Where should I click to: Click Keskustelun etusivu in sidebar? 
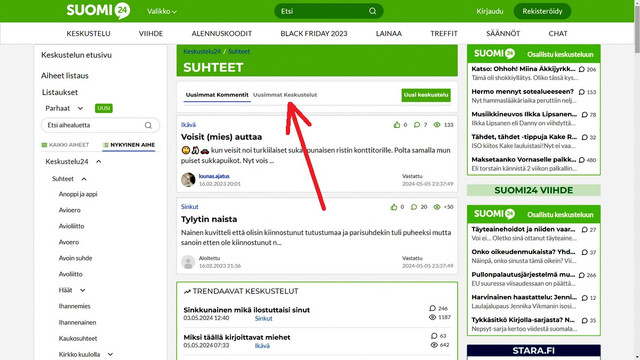coord(76,55)
